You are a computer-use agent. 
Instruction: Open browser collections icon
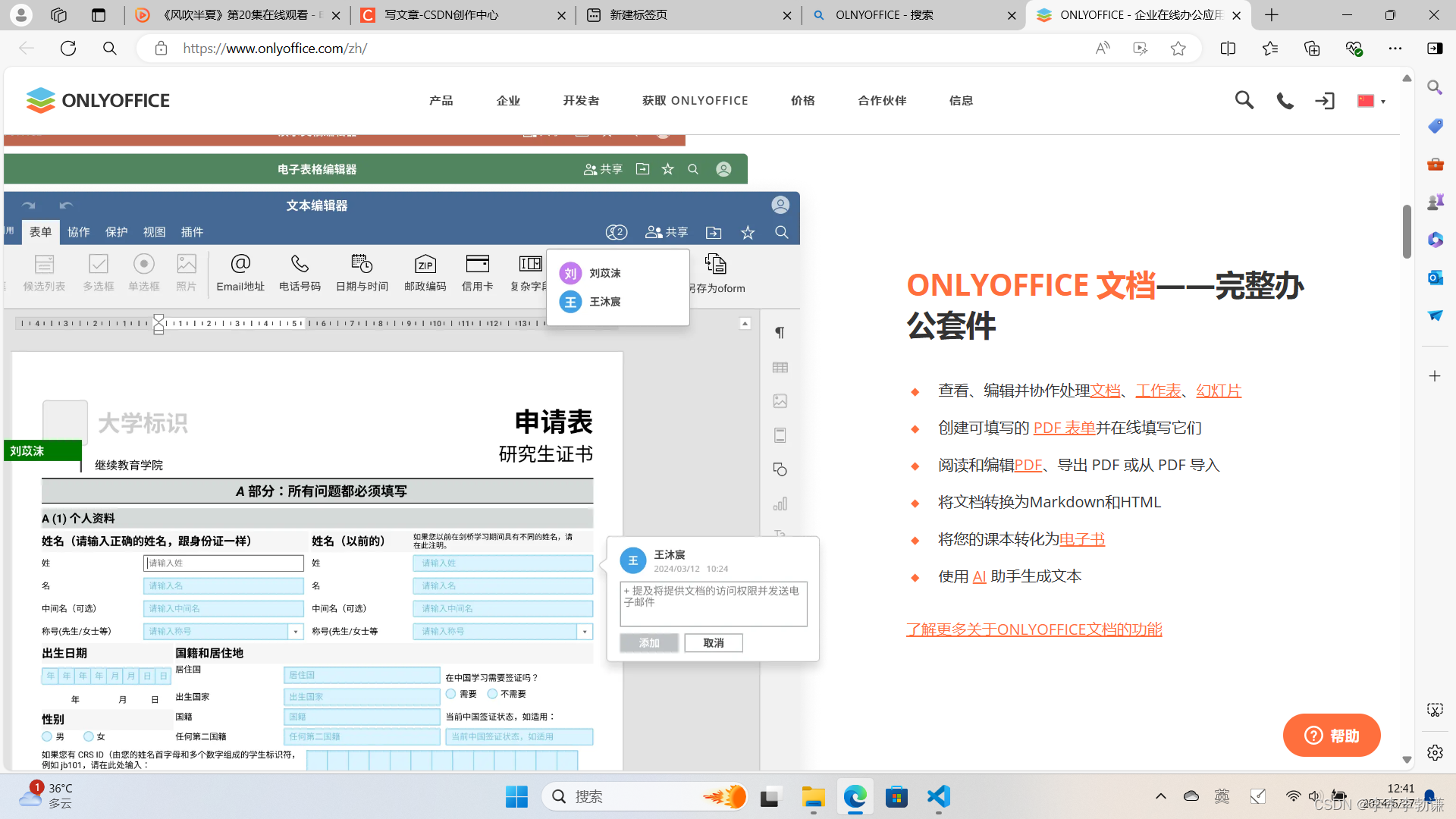click(1311, 49)
